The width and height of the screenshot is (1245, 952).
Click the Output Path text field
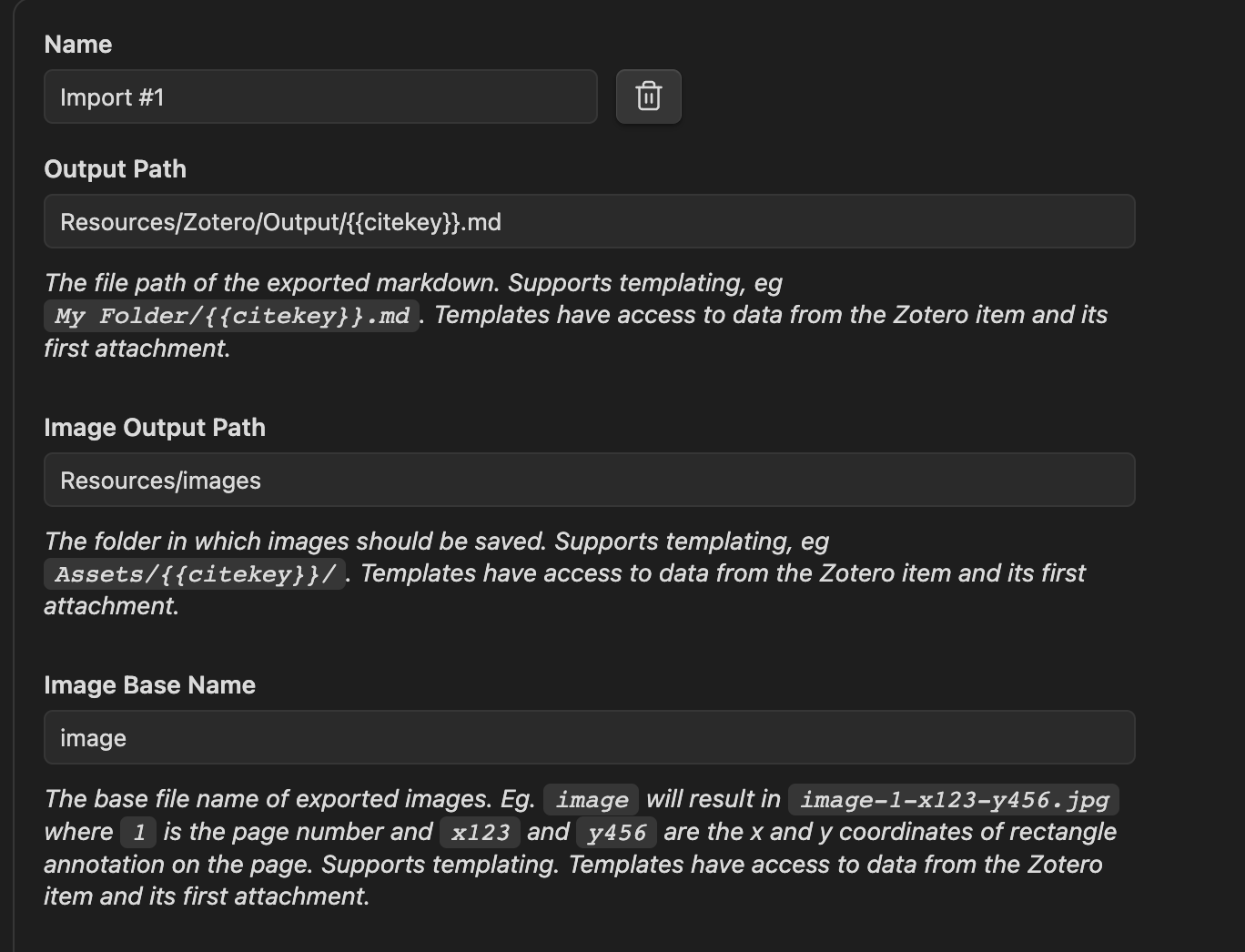[x=589, y=221]
